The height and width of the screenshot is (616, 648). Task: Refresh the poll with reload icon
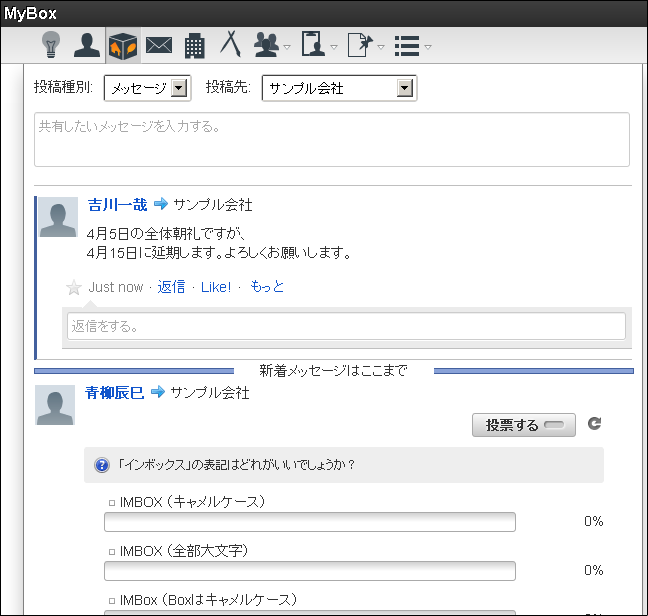(594, 423)
